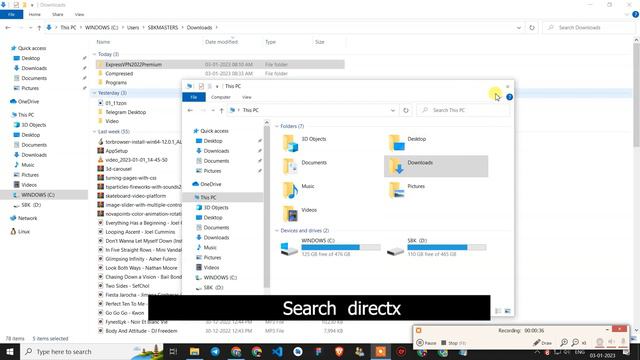Click the Search This PC box
The width and height of the screenshot is (640, 360).
point(463,110)
